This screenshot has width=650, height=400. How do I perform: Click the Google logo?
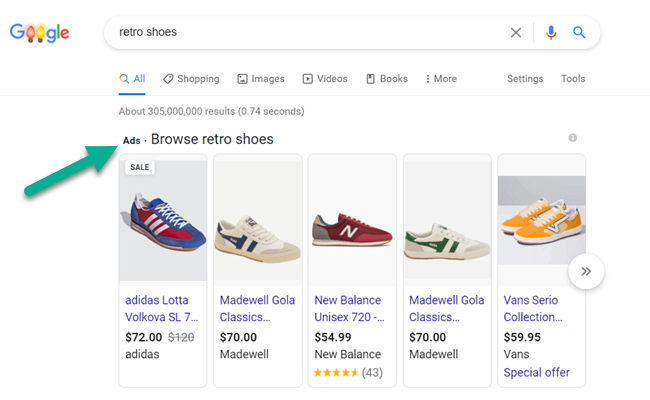(x=39, y=33)
